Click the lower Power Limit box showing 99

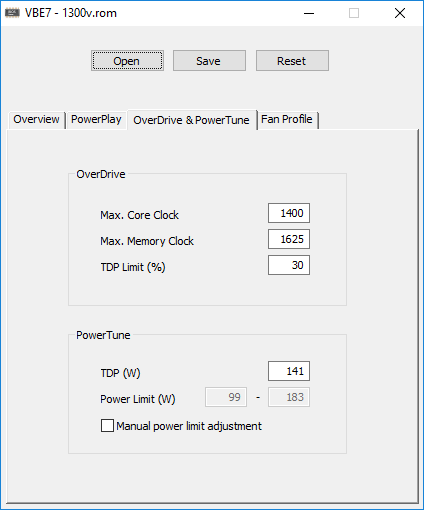point(226,397)
